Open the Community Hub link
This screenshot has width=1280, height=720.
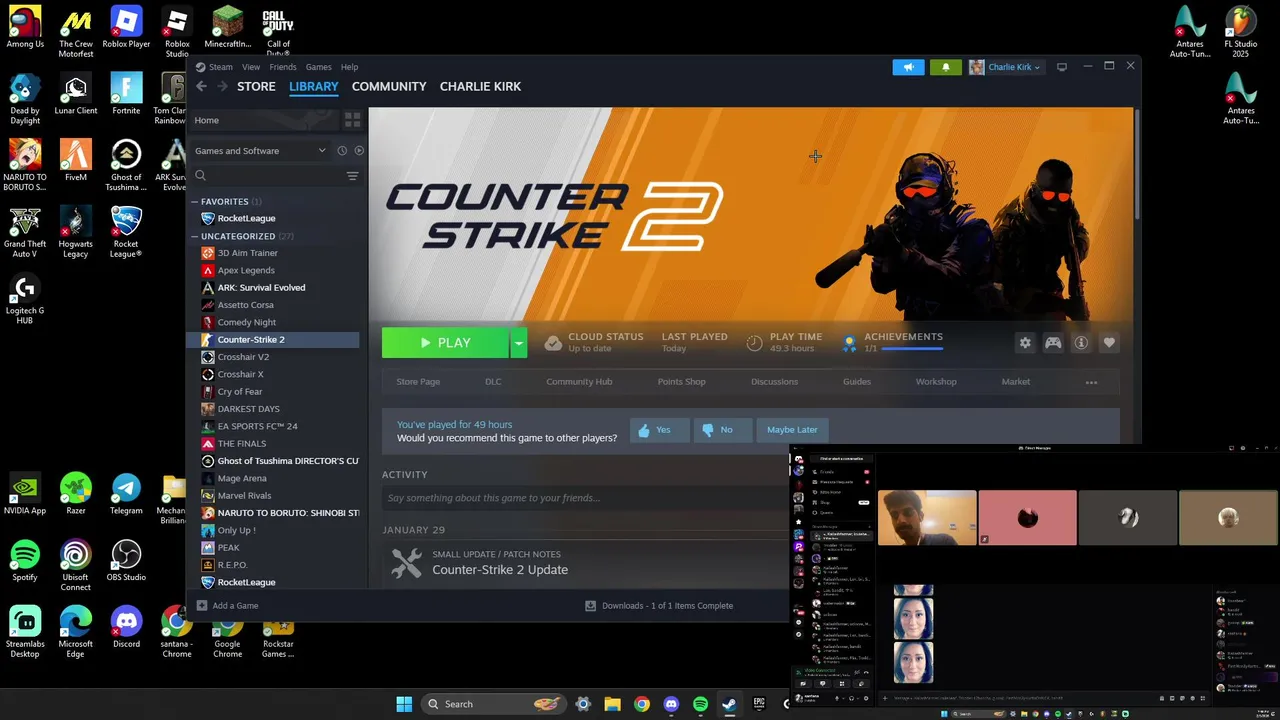click(x=579, y=382)
